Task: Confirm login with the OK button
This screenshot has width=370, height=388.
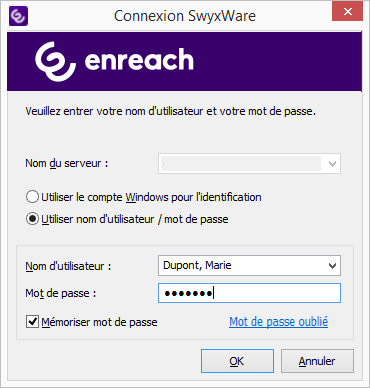Action: [x=237, y=361]
